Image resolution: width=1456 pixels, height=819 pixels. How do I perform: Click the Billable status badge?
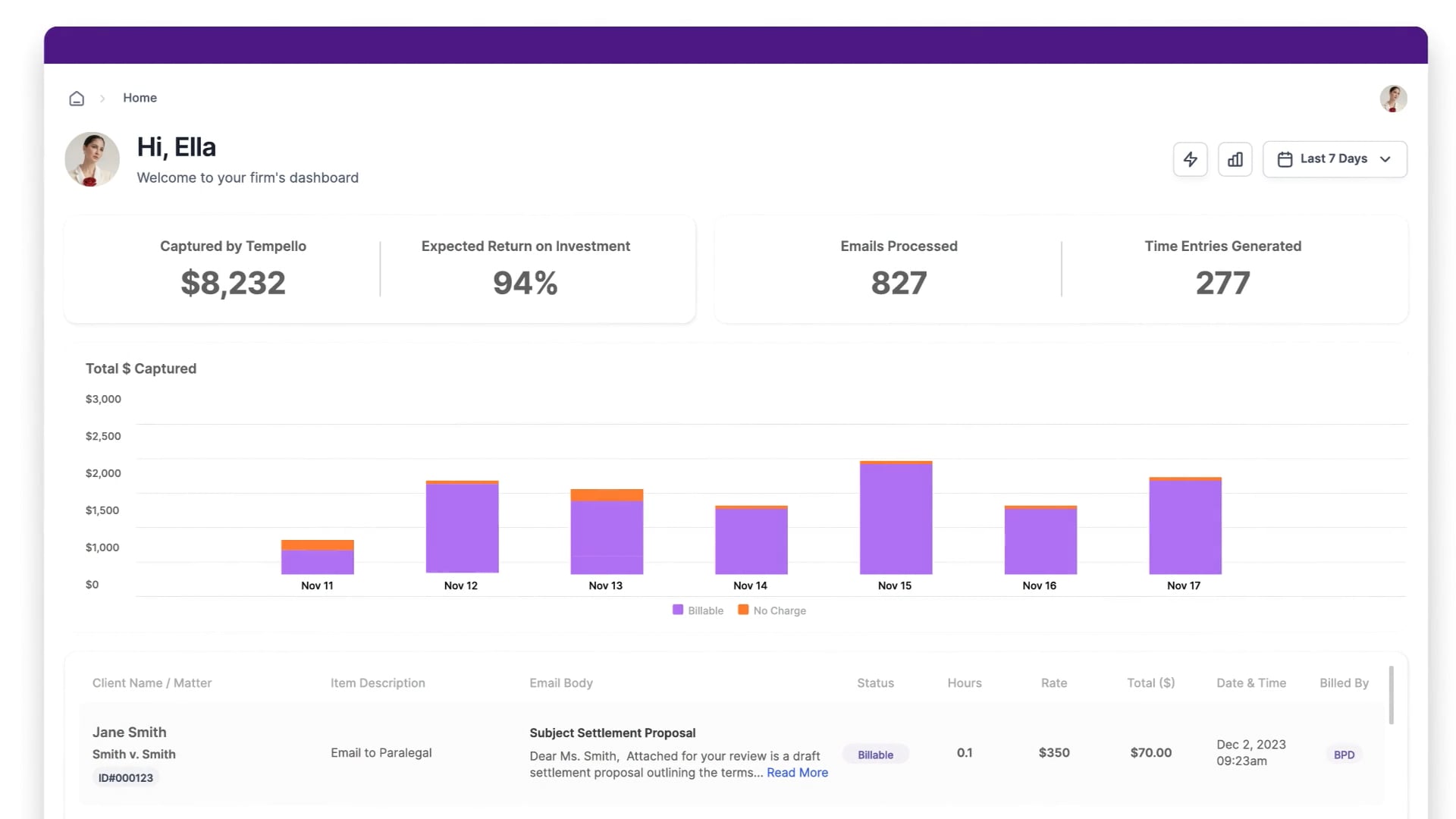pyautogui.click(x=875, y=755)
